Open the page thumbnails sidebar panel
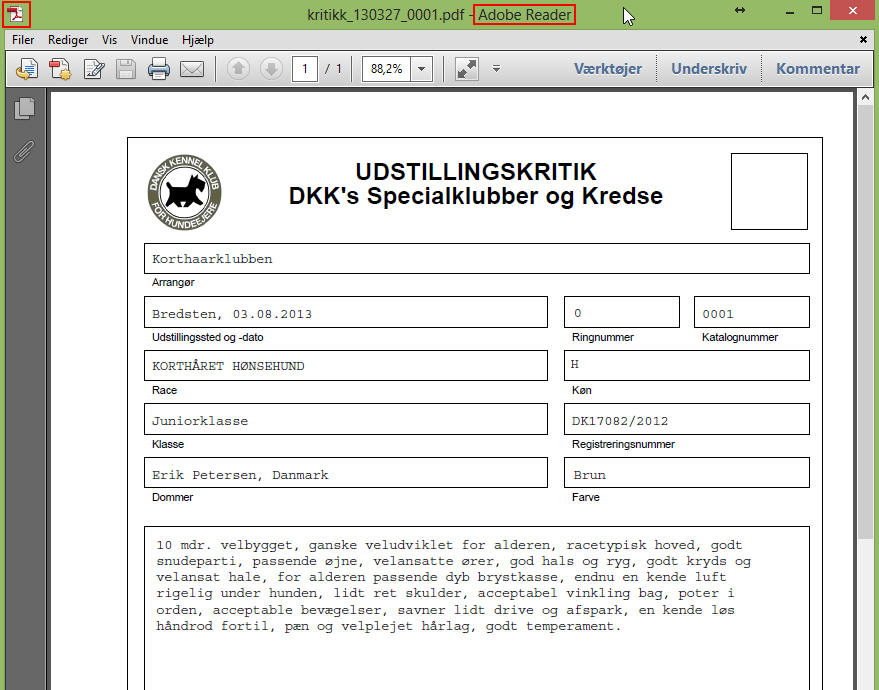The image size is (879, 690). click(24, 109)
